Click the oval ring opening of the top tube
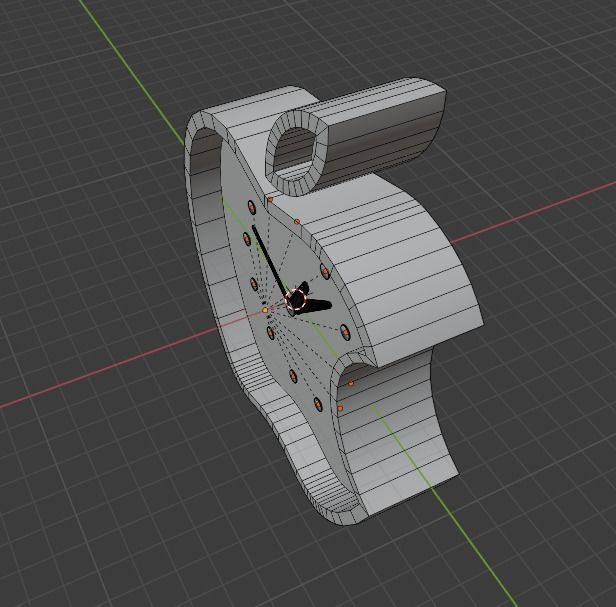616x607 pixels. (x=294, y=153)
